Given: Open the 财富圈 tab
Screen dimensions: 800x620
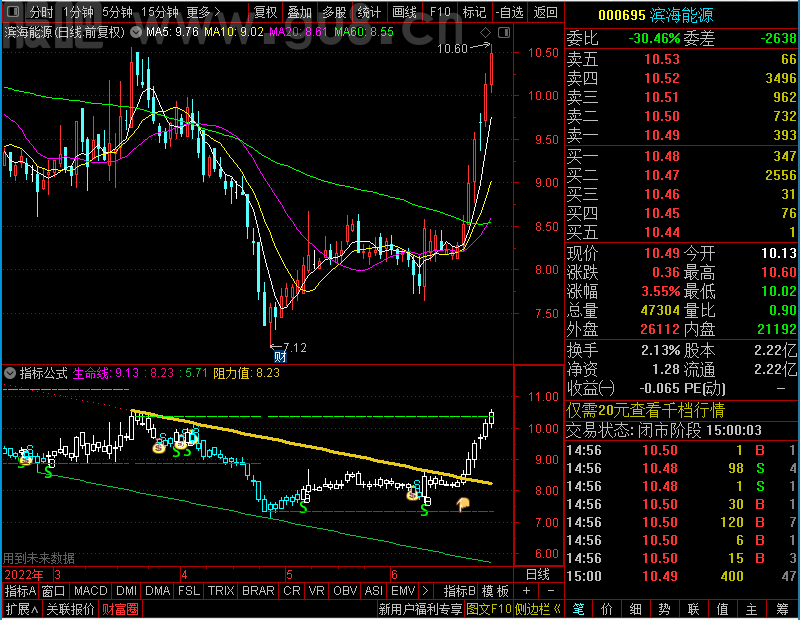Looking at the screenshot, I should pos(120,609).
